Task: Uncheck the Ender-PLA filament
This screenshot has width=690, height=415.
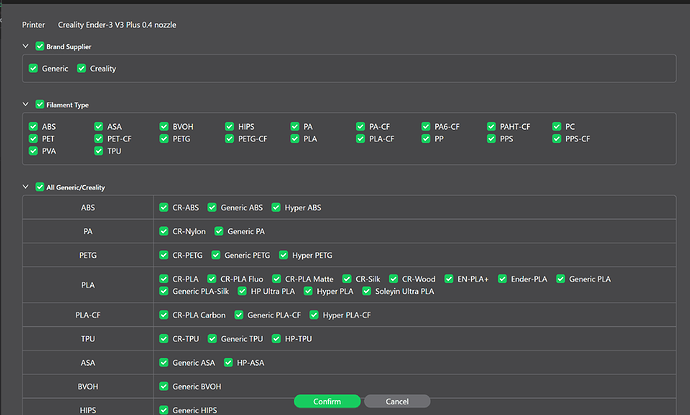Action: 502,279
